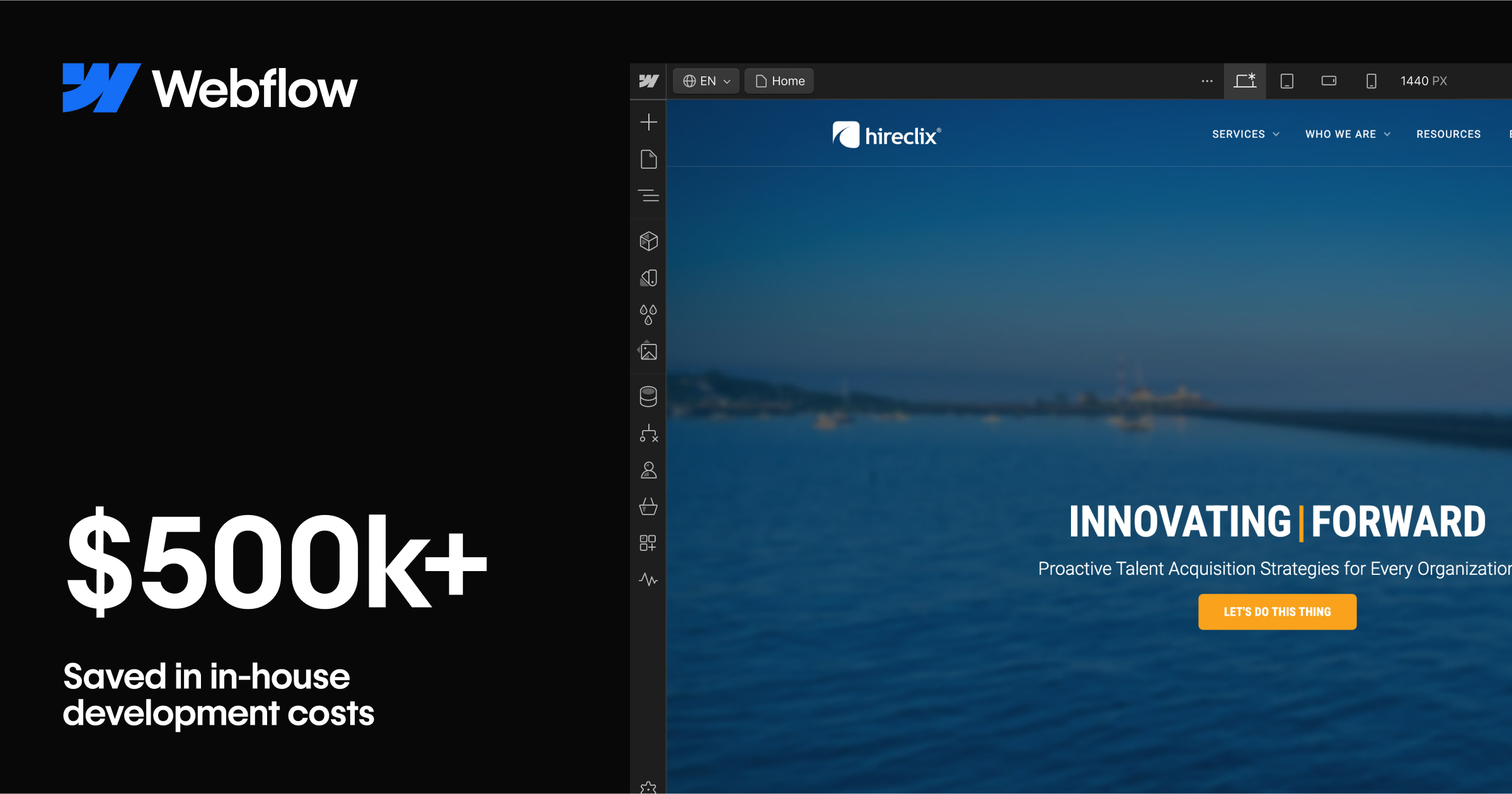Open the Who We Are menu

tap(1348, 134)
